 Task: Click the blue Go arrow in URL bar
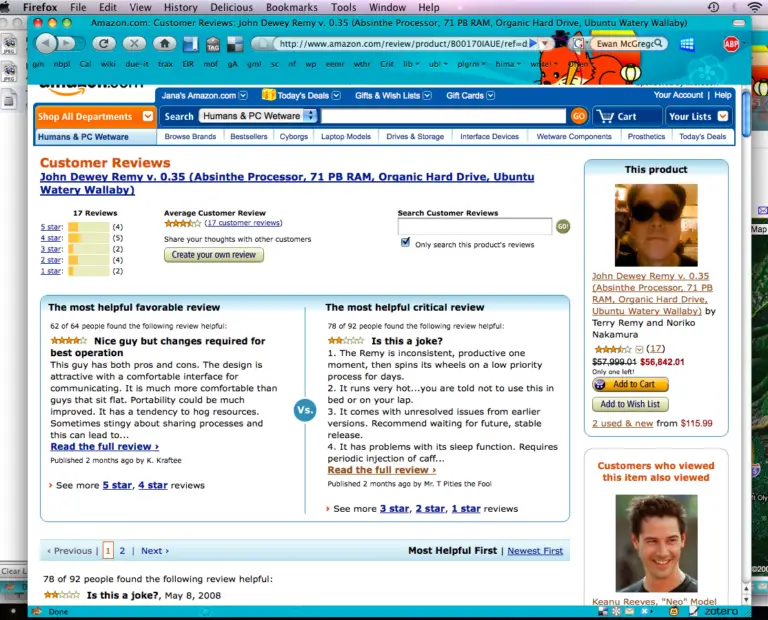(533, 44)
